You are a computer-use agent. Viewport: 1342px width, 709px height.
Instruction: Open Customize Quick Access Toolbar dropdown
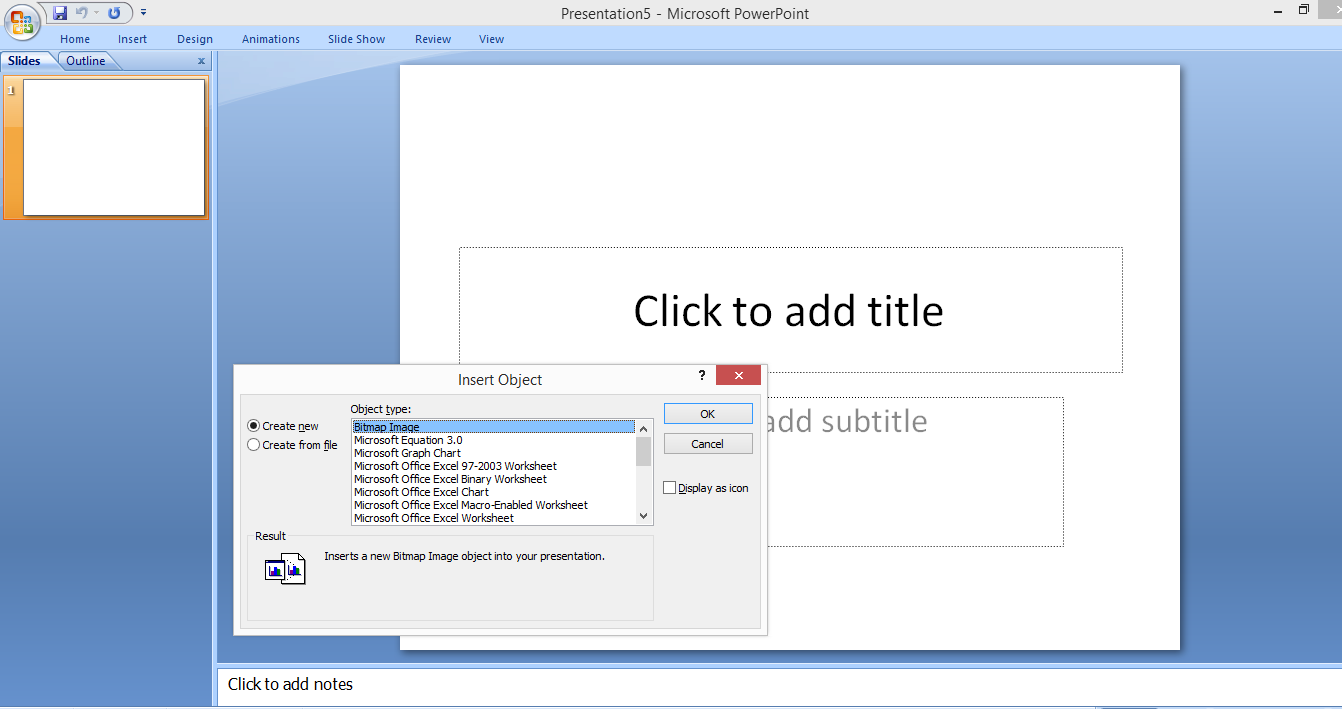coord(144,13)
